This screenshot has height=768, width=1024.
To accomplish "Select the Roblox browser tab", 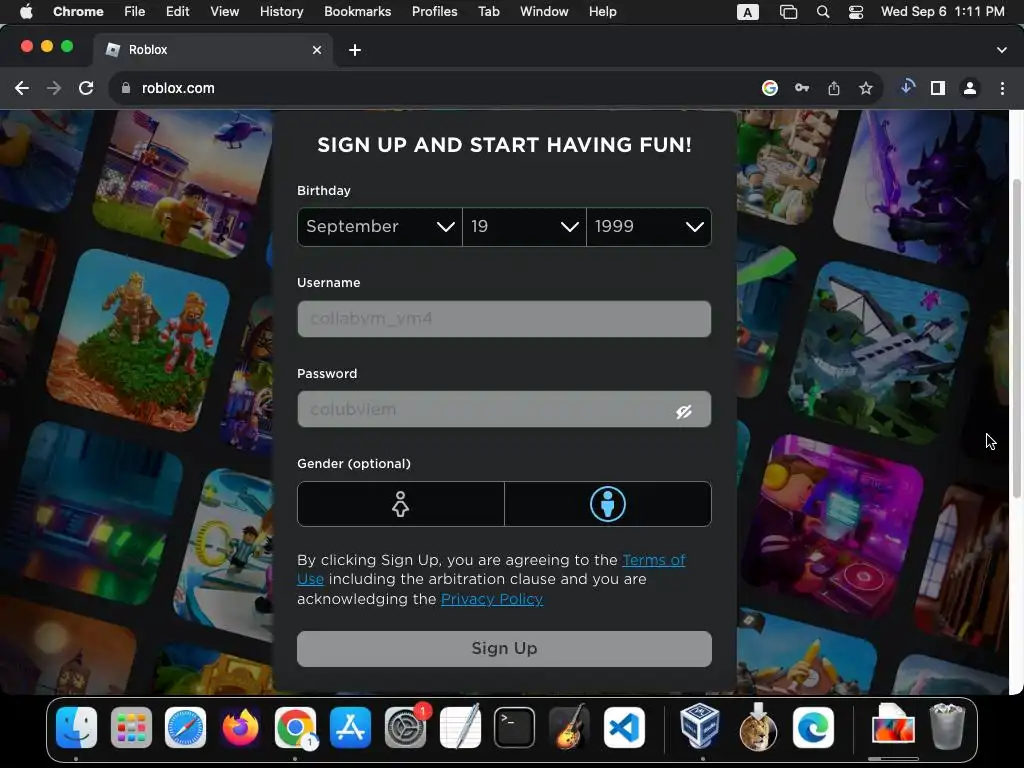I will click(212, 50).
